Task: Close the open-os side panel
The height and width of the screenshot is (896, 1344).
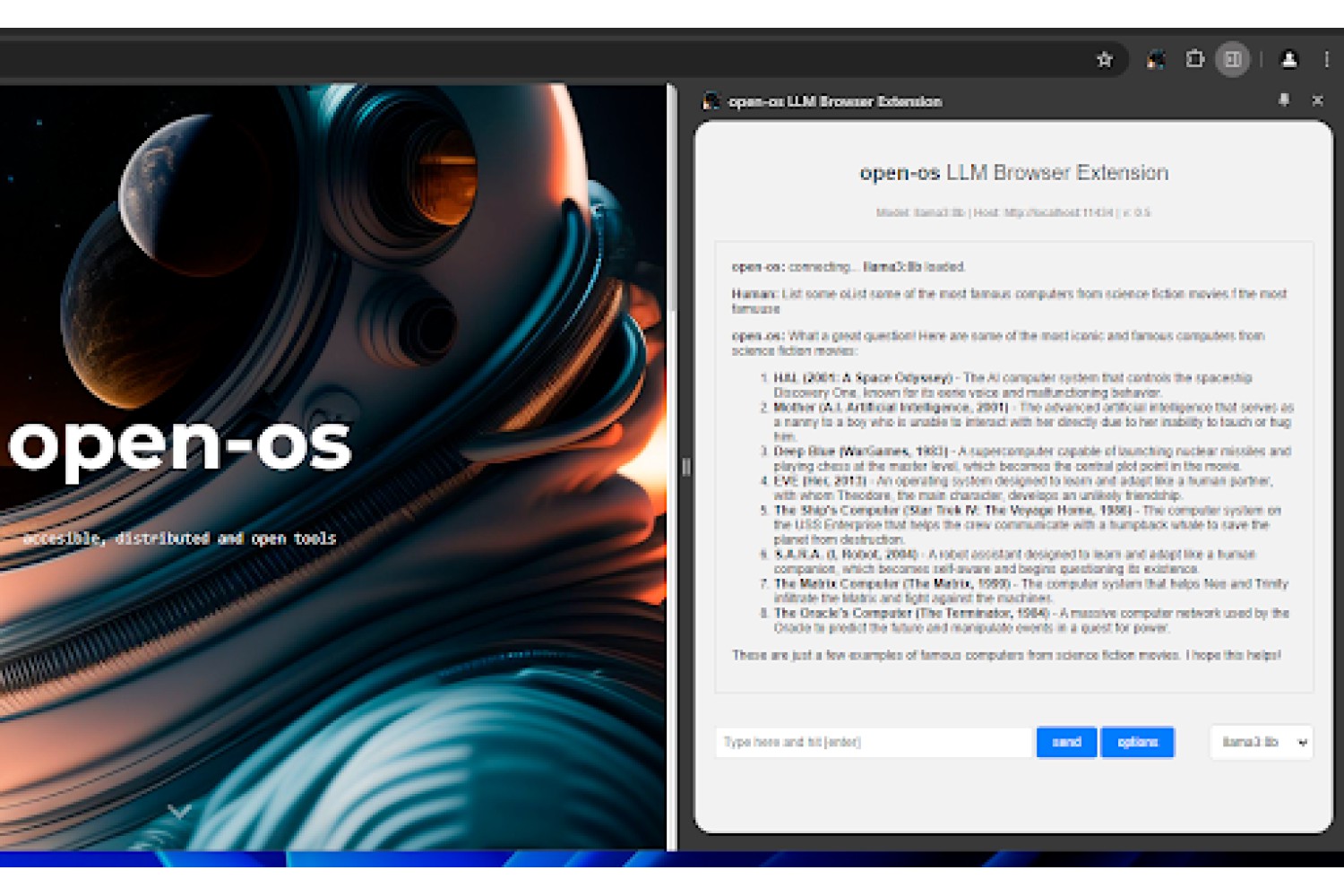Action: pyautogui.click(x=1317, y=100)
